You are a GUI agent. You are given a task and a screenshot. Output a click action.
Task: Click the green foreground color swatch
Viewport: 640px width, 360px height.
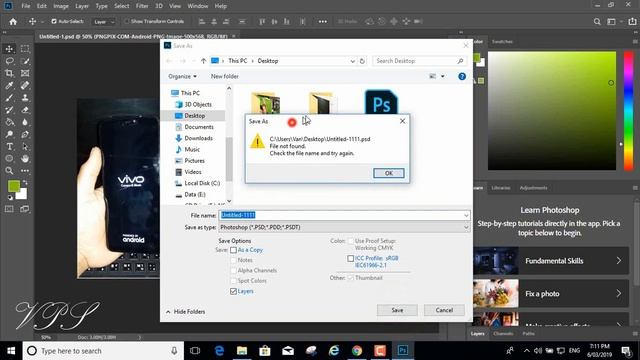pyautogui.click(x=14, y=186)
